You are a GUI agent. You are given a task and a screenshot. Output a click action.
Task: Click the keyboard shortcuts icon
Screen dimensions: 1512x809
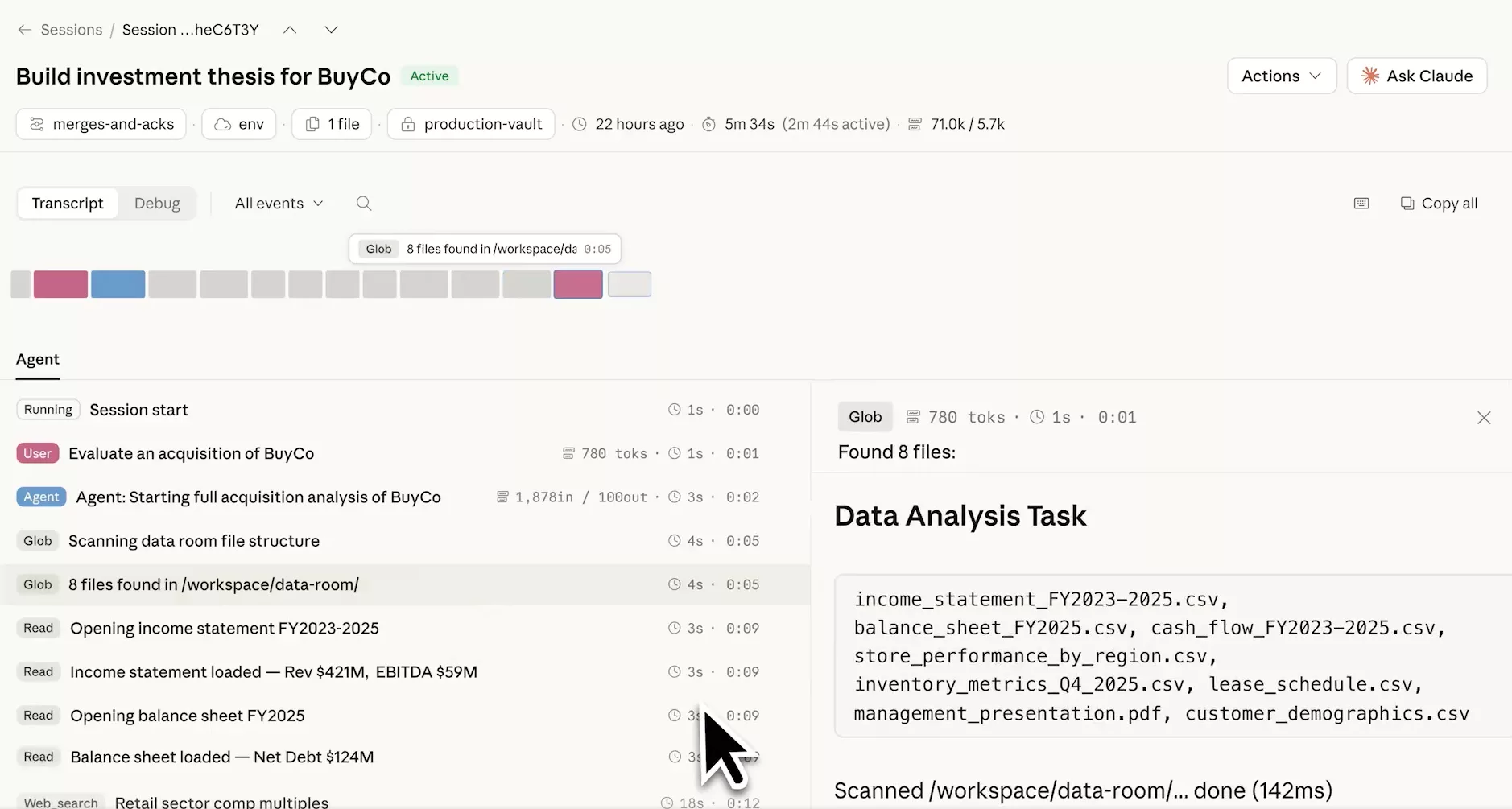coord(1361,204)
